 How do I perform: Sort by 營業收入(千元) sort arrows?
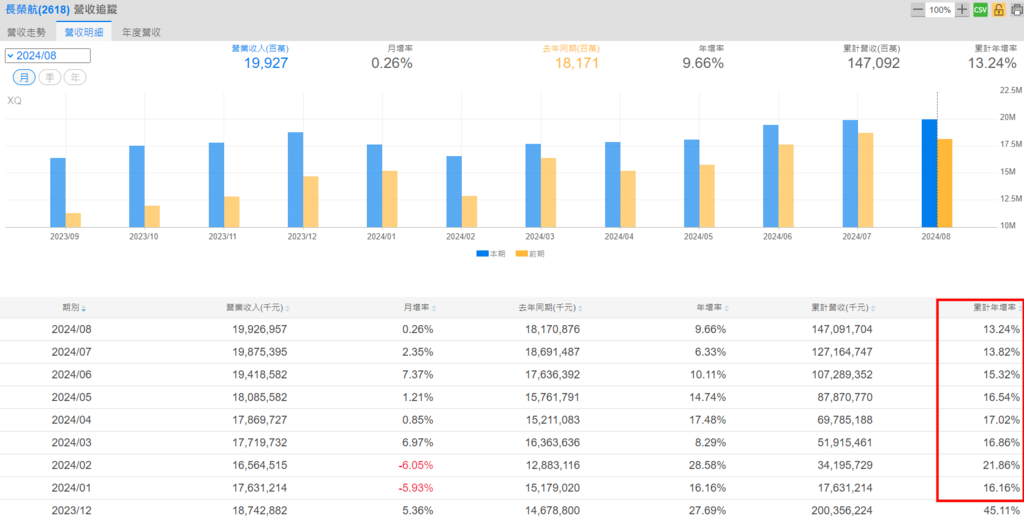click(288, 308)
